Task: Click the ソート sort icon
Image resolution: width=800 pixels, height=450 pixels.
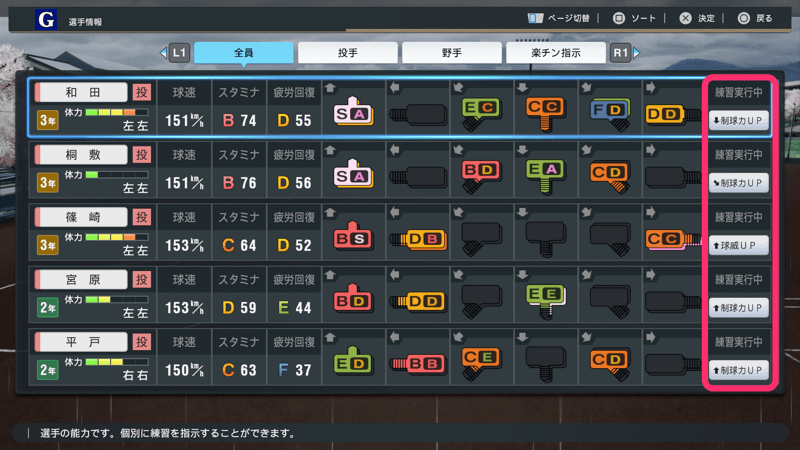Action: click(618, 18)
